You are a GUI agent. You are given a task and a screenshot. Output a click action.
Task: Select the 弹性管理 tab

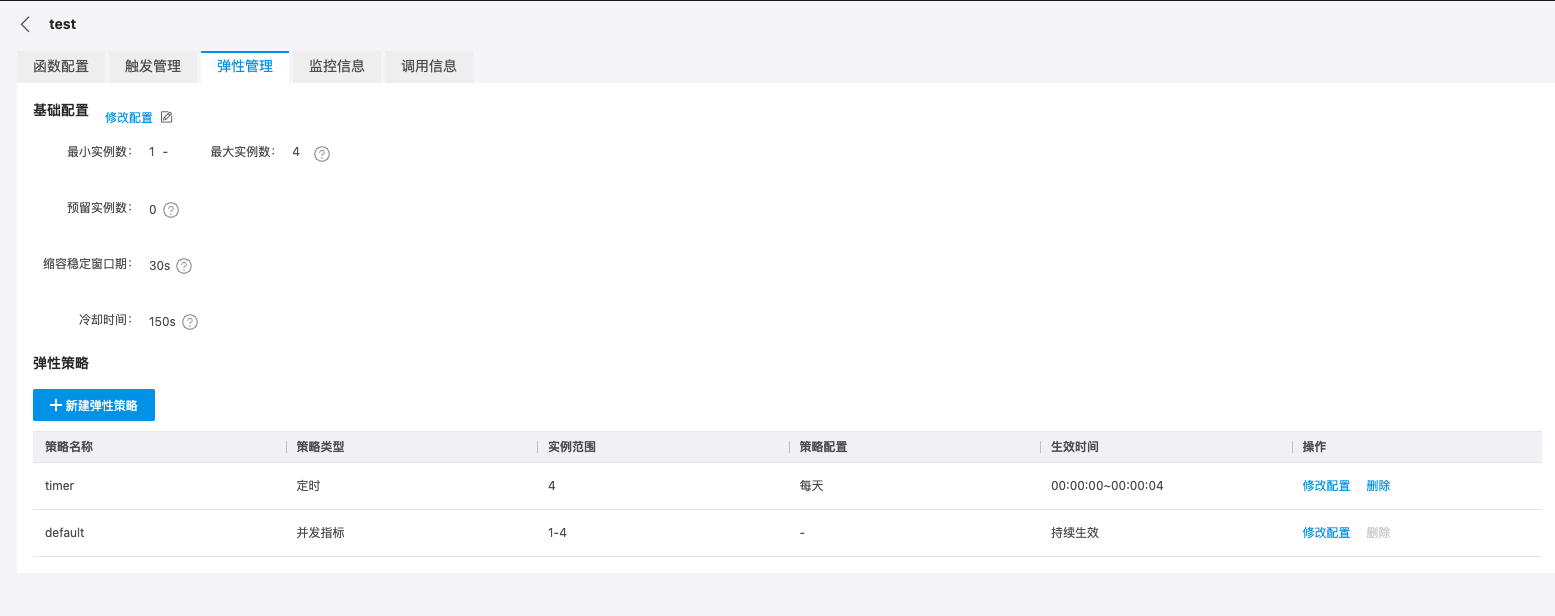click(x=245, y=67)
